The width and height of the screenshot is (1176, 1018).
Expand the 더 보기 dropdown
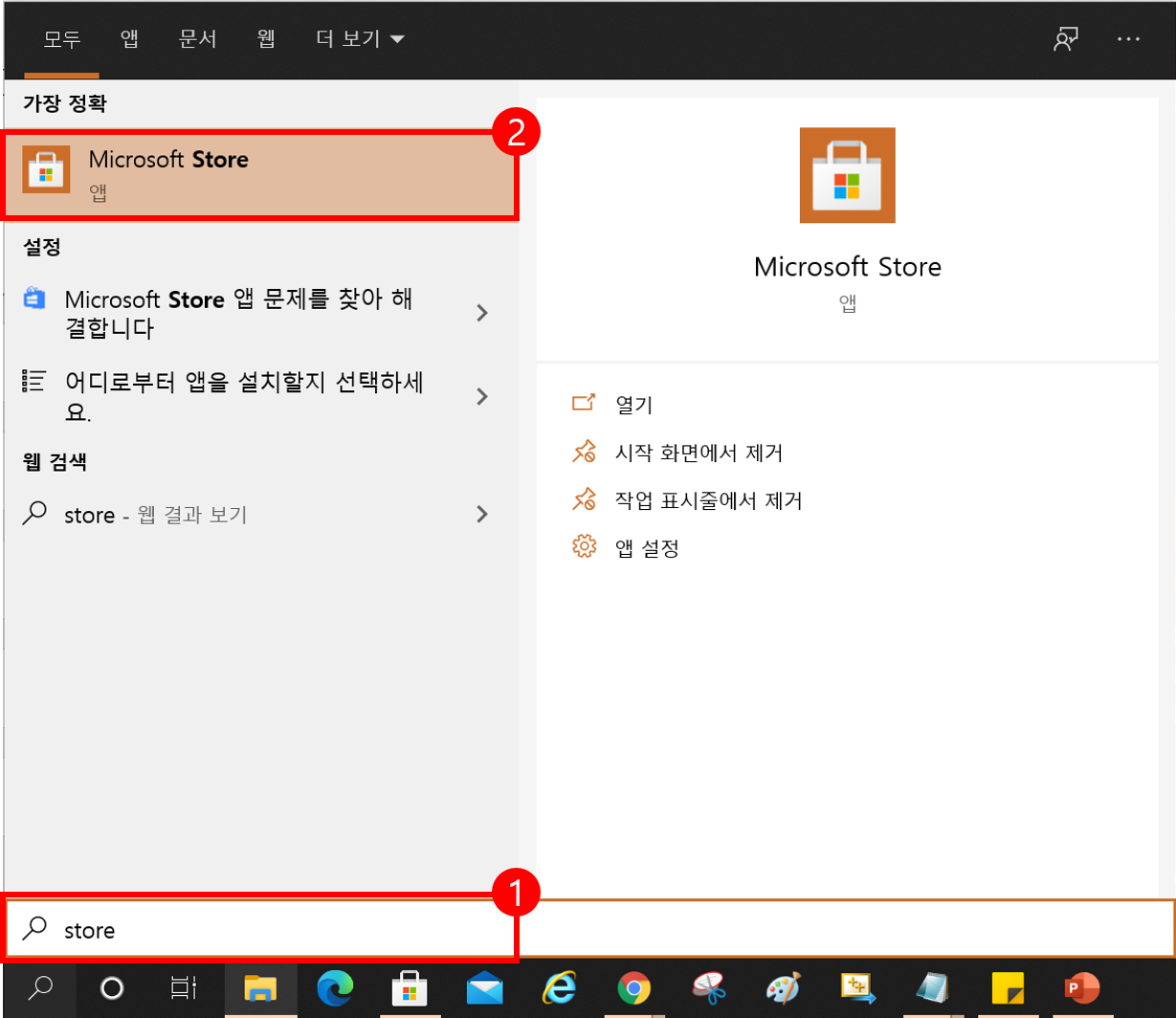pyautogui.click(x=360, y=39)
